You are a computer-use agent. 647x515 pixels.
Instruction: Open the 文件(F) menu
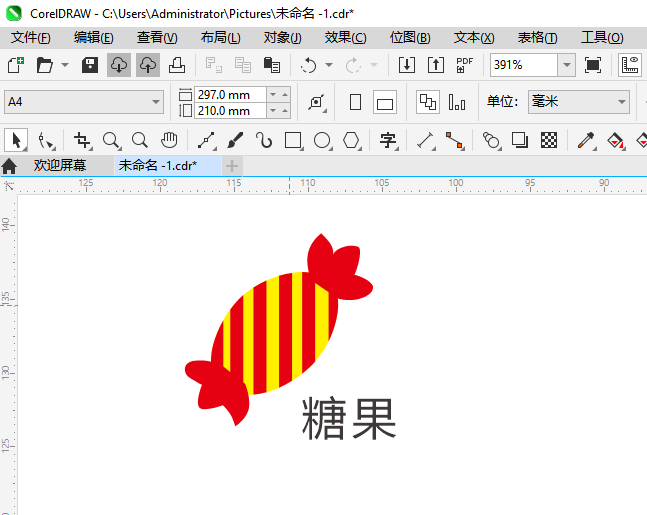31,38
